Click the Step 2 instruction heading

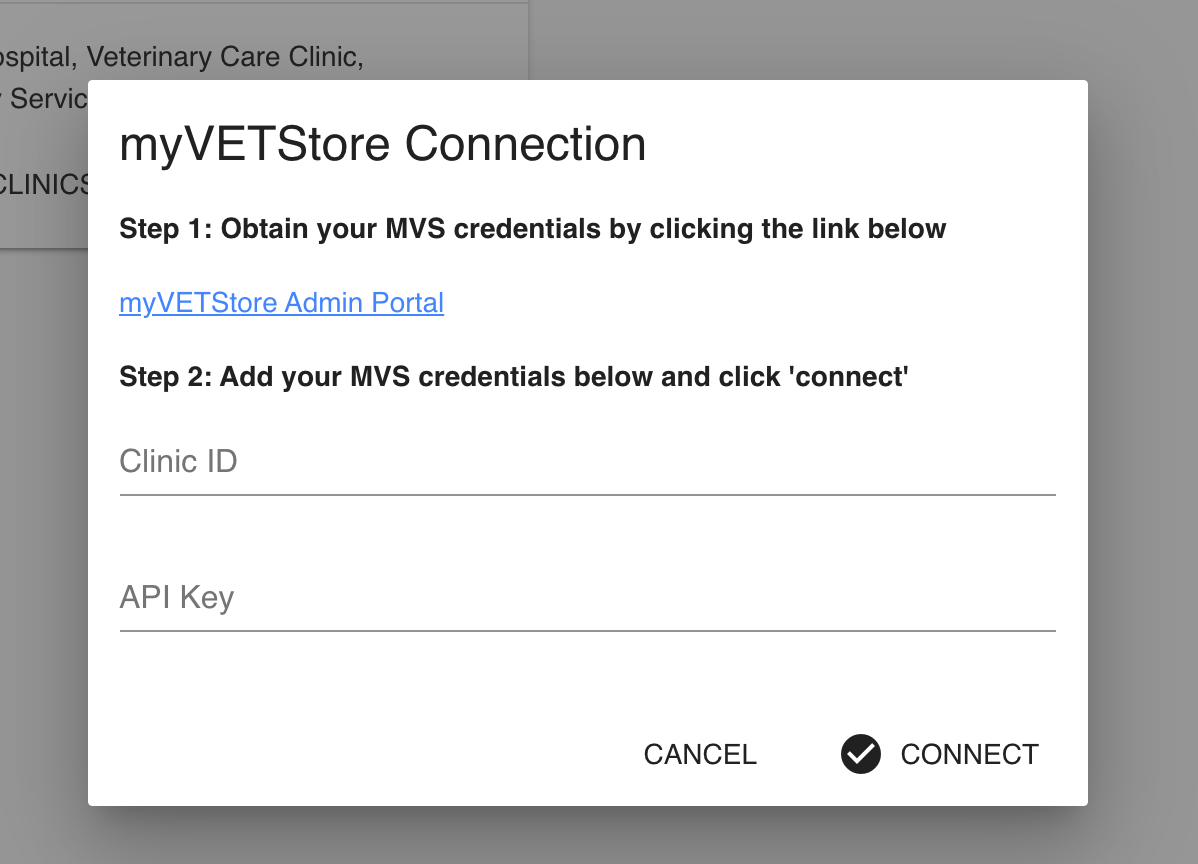point(514,377)
